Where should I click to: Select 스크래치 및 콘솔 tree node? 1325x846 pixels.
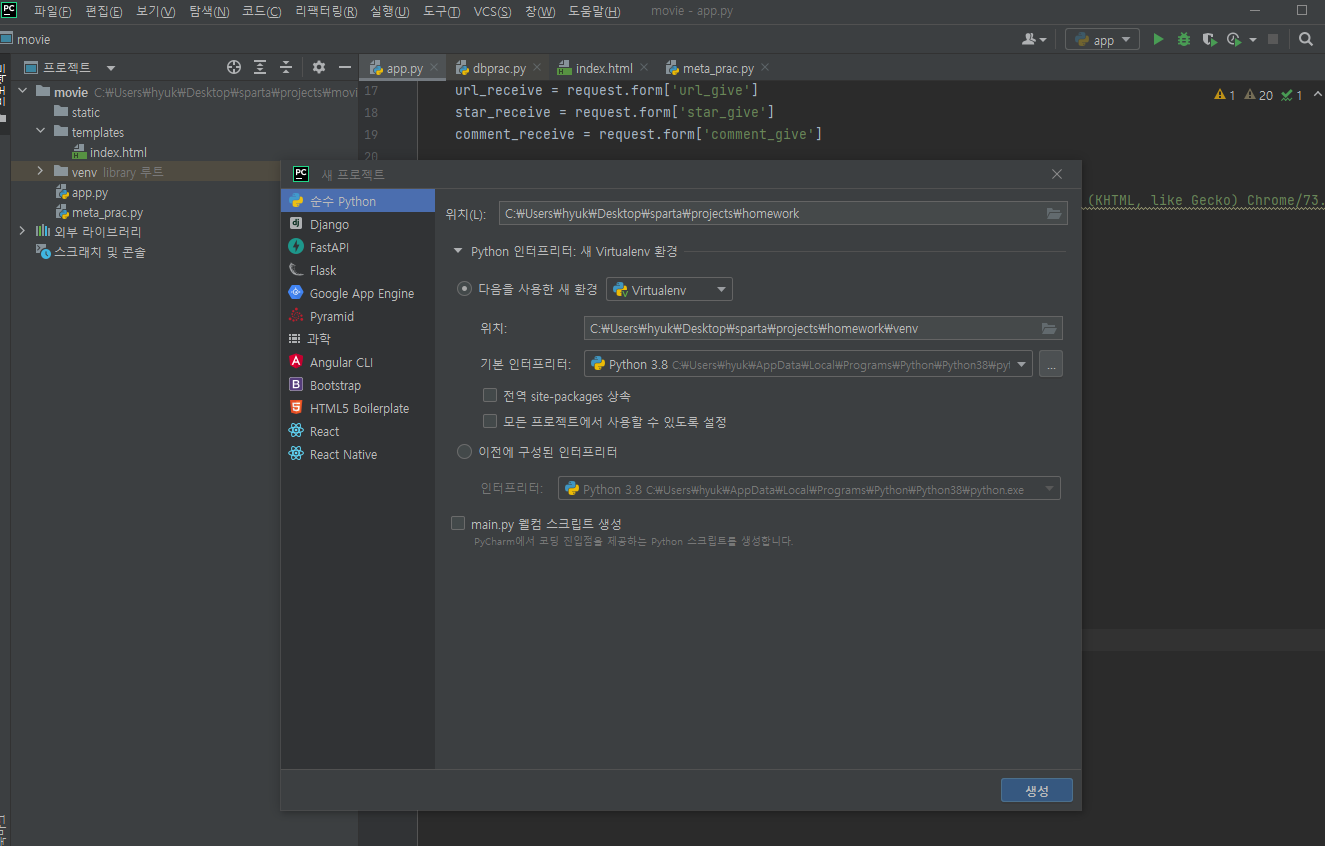90,252
